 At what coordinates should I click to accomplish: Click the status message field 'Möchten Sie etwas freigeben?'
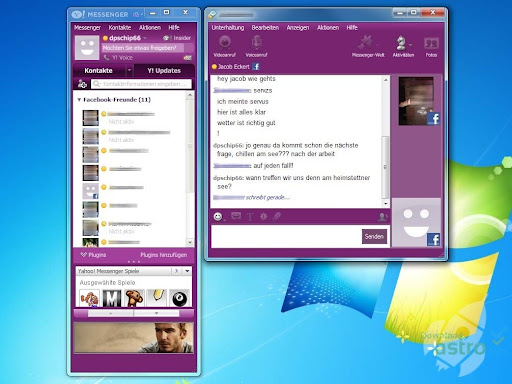143,48
